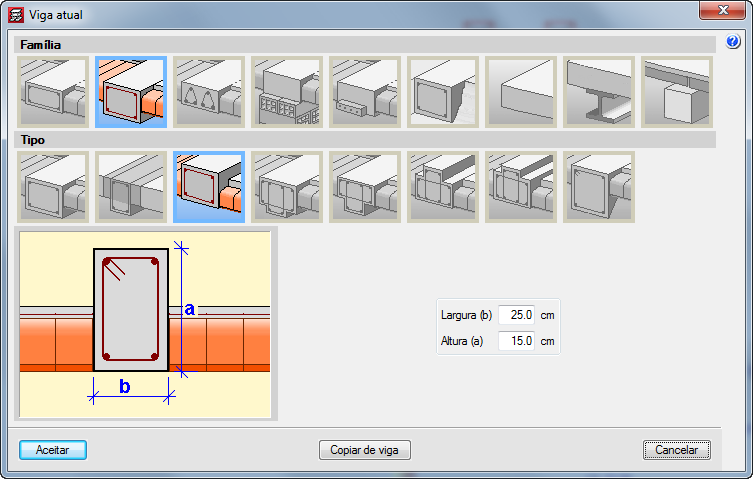753x479 pixels.
Task: Choose the lattice beam family with triangles
Action: [x=209, y=92]
